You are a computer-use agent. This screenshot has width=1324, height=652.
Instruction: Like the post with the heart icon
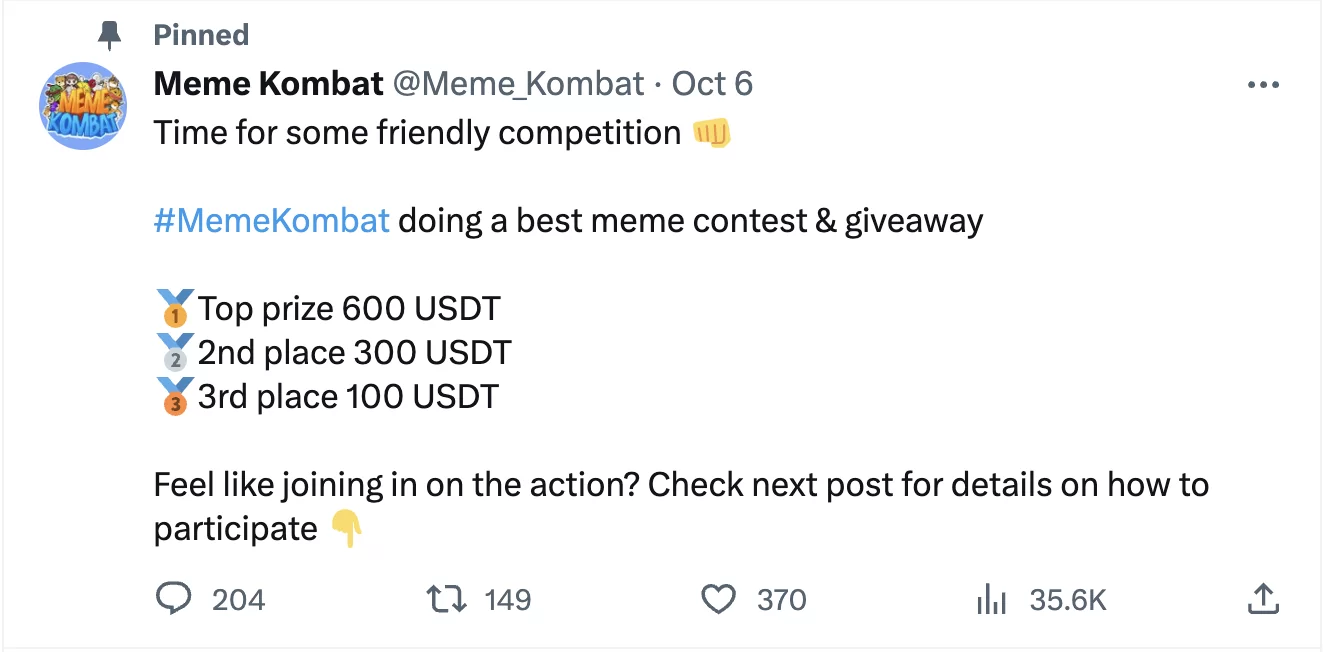(717, 599)
